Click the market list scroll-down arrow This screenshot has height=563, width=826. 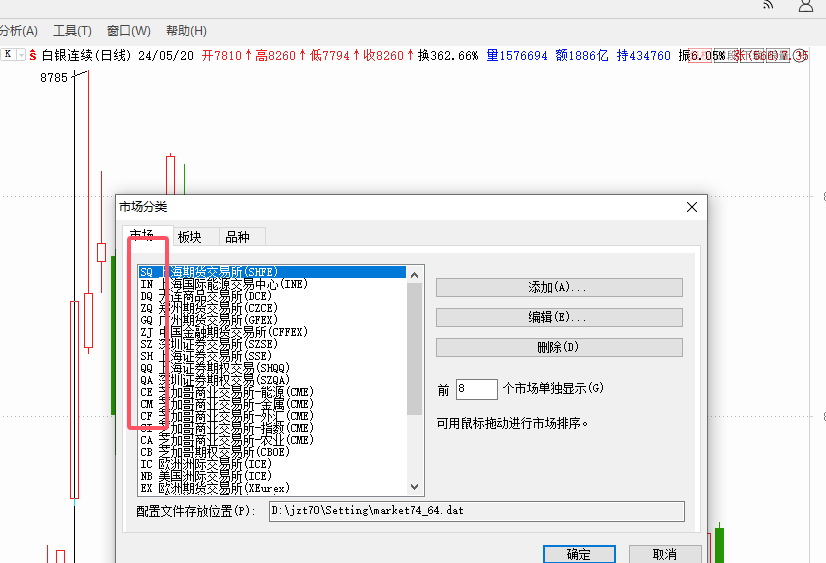tap(415, 487)
